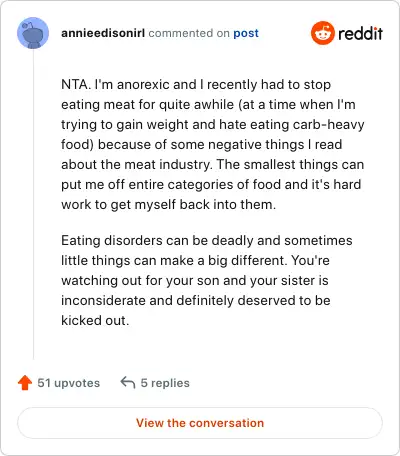Collapse the comment via vertical thread line

pos(33,204)
